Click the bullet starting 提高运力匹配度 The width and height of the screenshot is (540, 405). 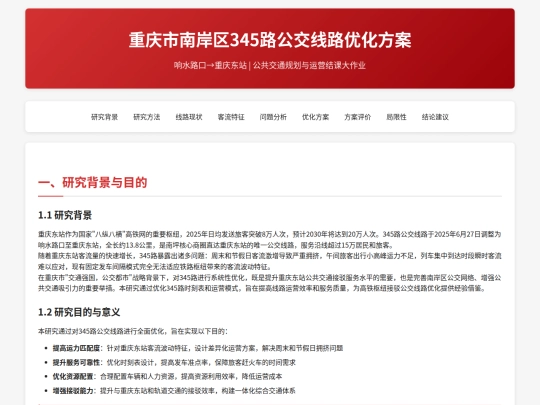198,348
